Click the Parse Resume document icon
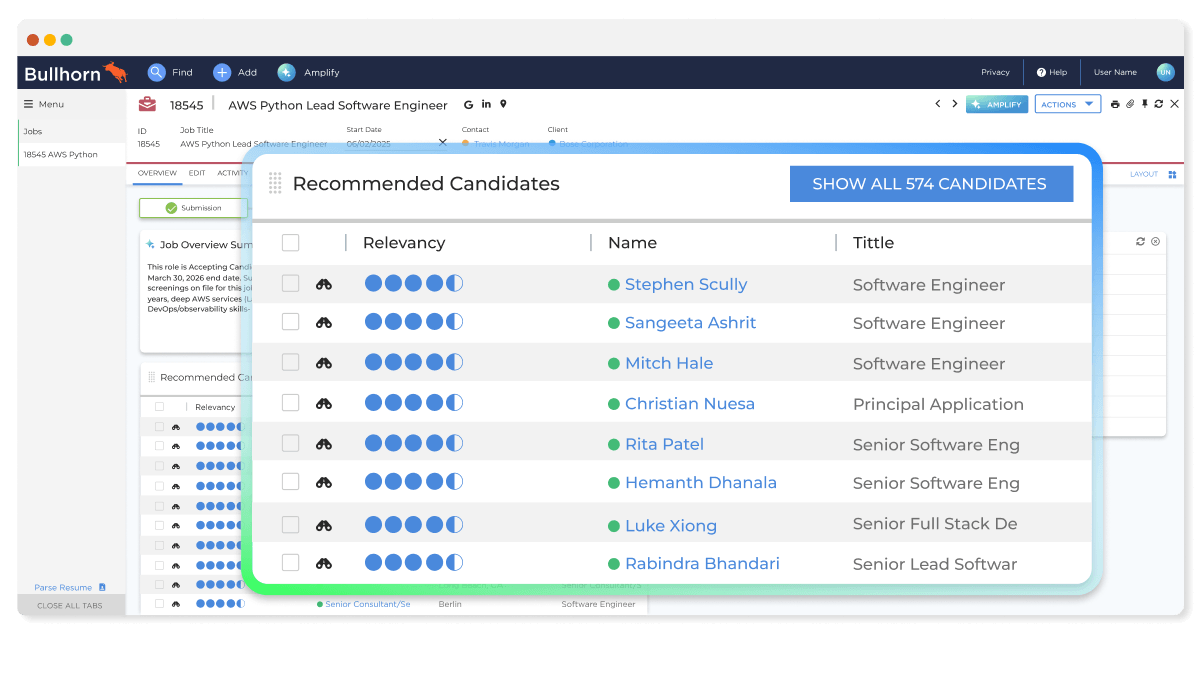 click(x=102, y=587)
